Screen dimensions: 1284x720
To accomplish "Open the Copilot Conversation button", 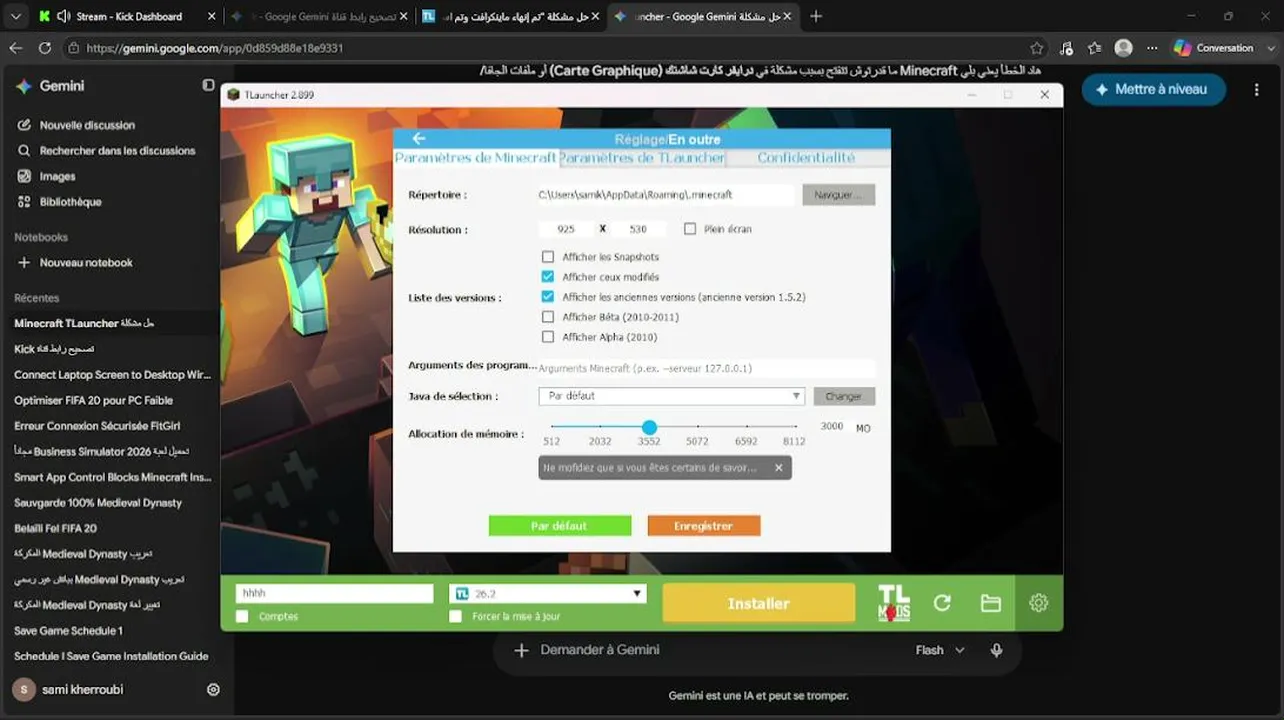I will point(1214,48).
